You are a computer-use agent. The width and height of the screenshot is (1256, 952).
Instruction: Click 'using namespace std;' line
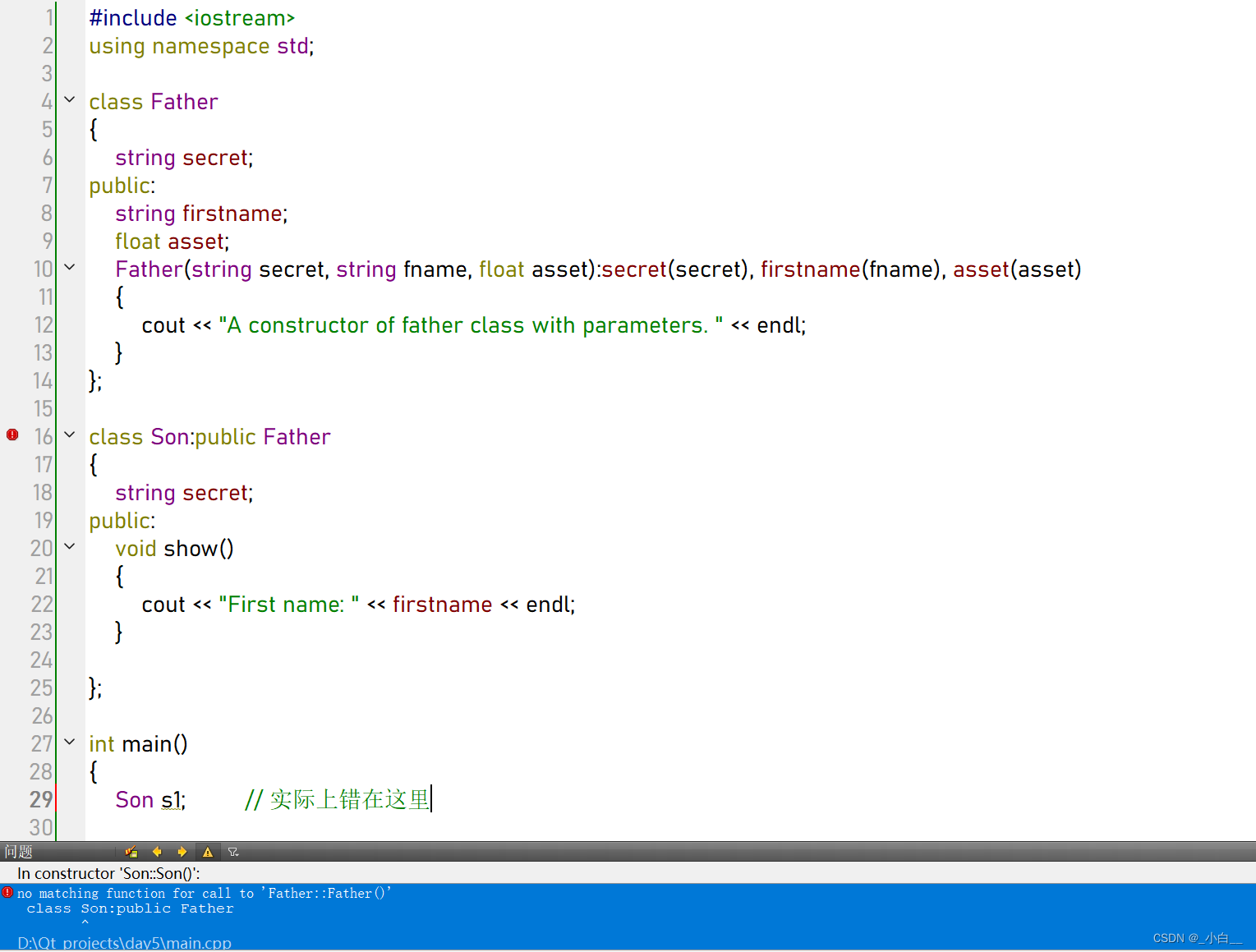tap(201, 46)
